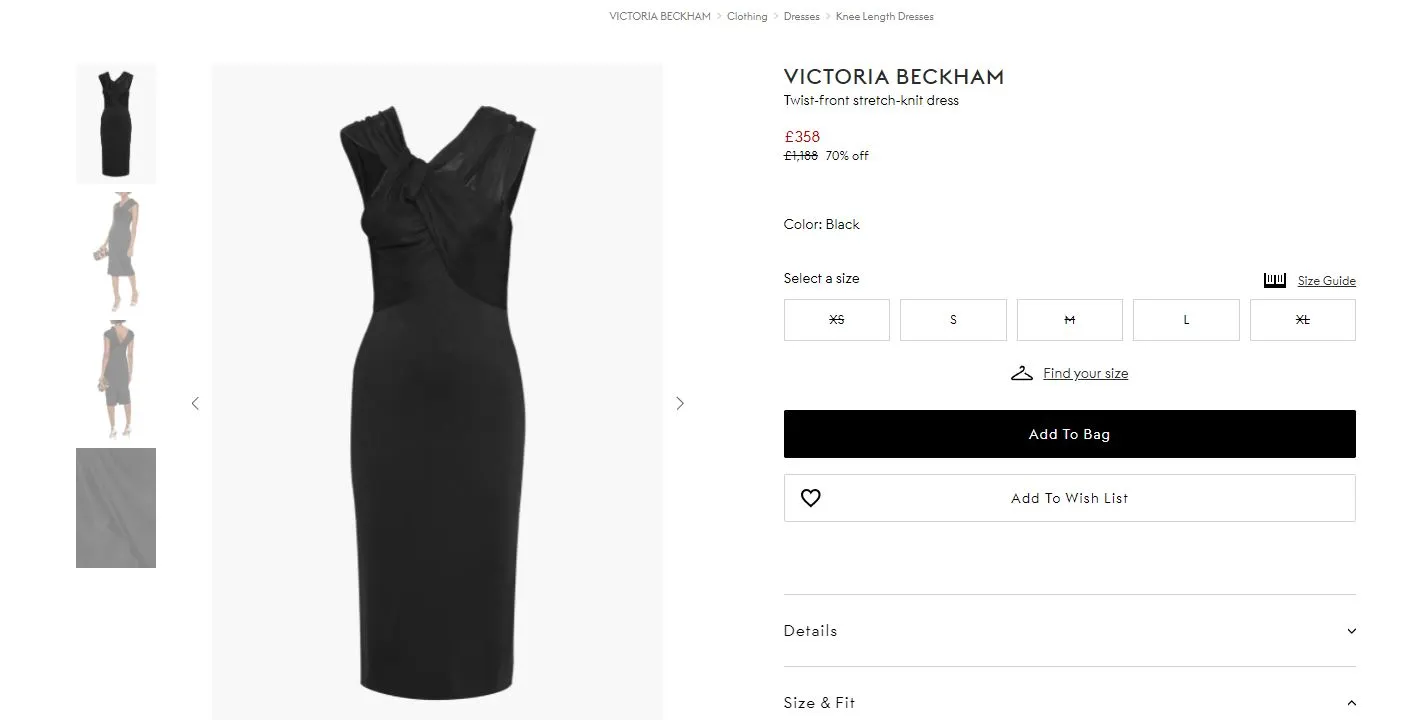Open the Size Guide link

pos(1326,281)
